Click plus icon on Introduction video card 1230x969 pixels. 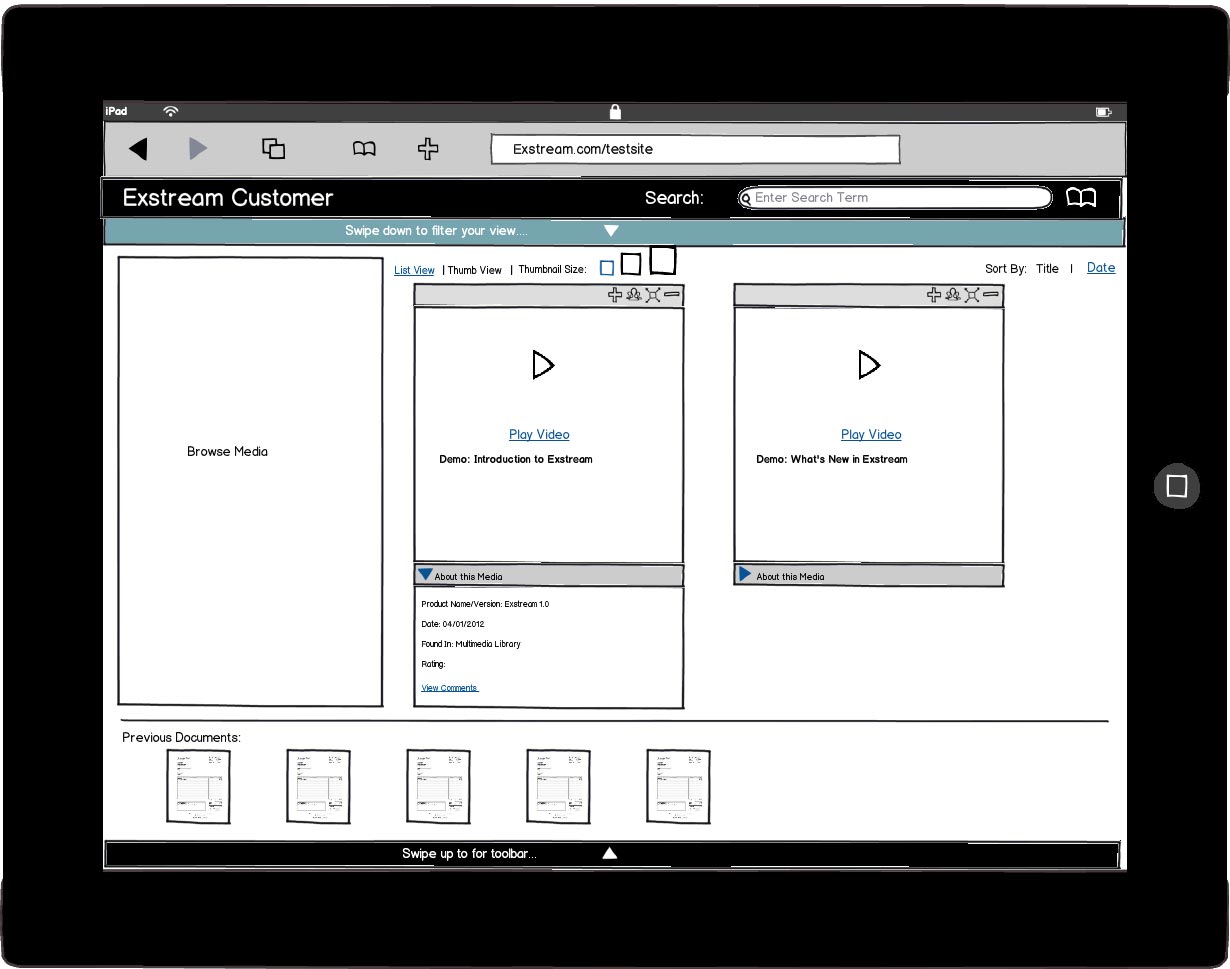pos(615,295)
